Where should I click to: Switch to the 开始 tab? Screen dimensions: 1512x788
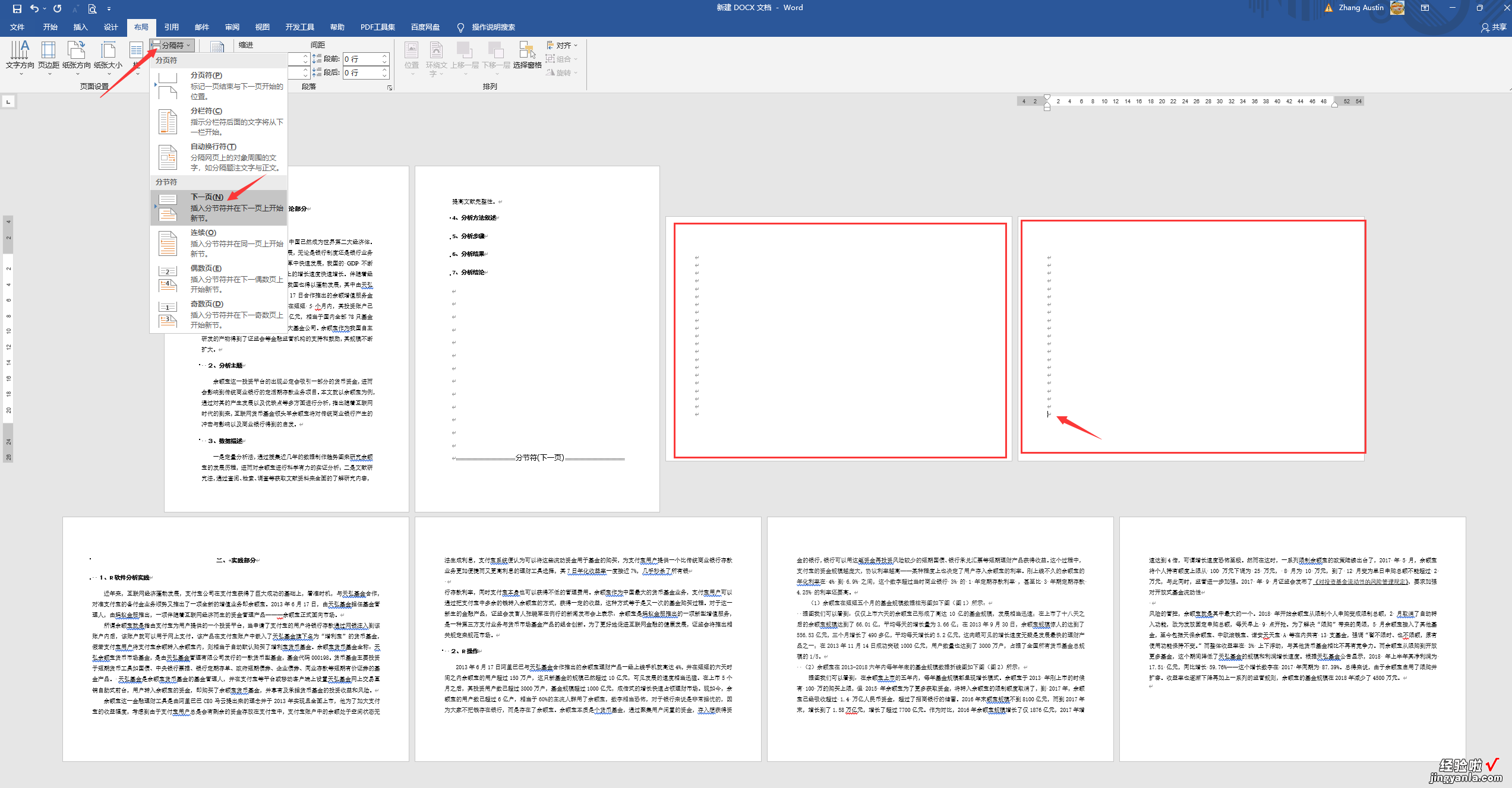tap(50, 27)
